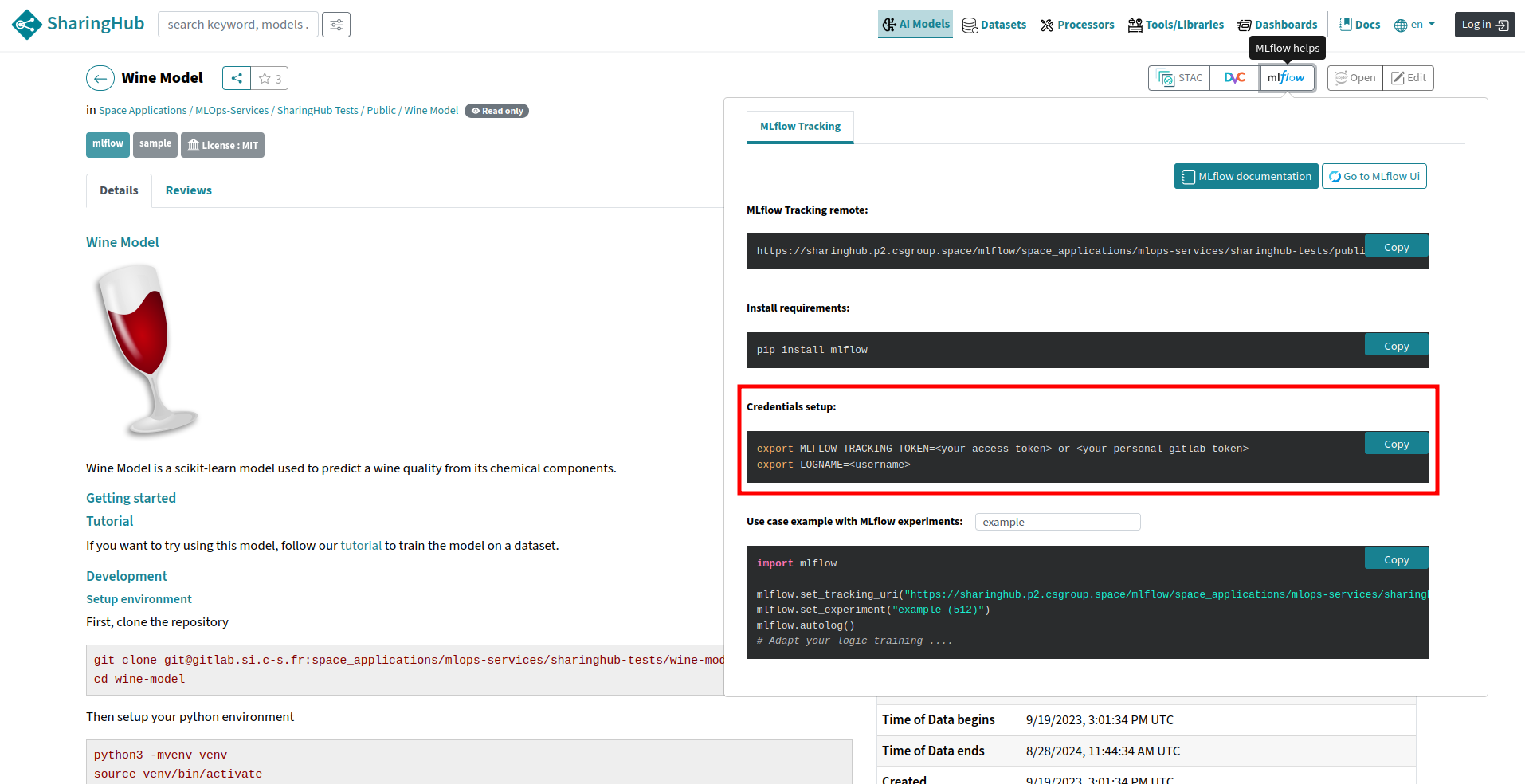Click the Getting started heading
Viewport: 1525px width, 784px height.
pos(131,498)
